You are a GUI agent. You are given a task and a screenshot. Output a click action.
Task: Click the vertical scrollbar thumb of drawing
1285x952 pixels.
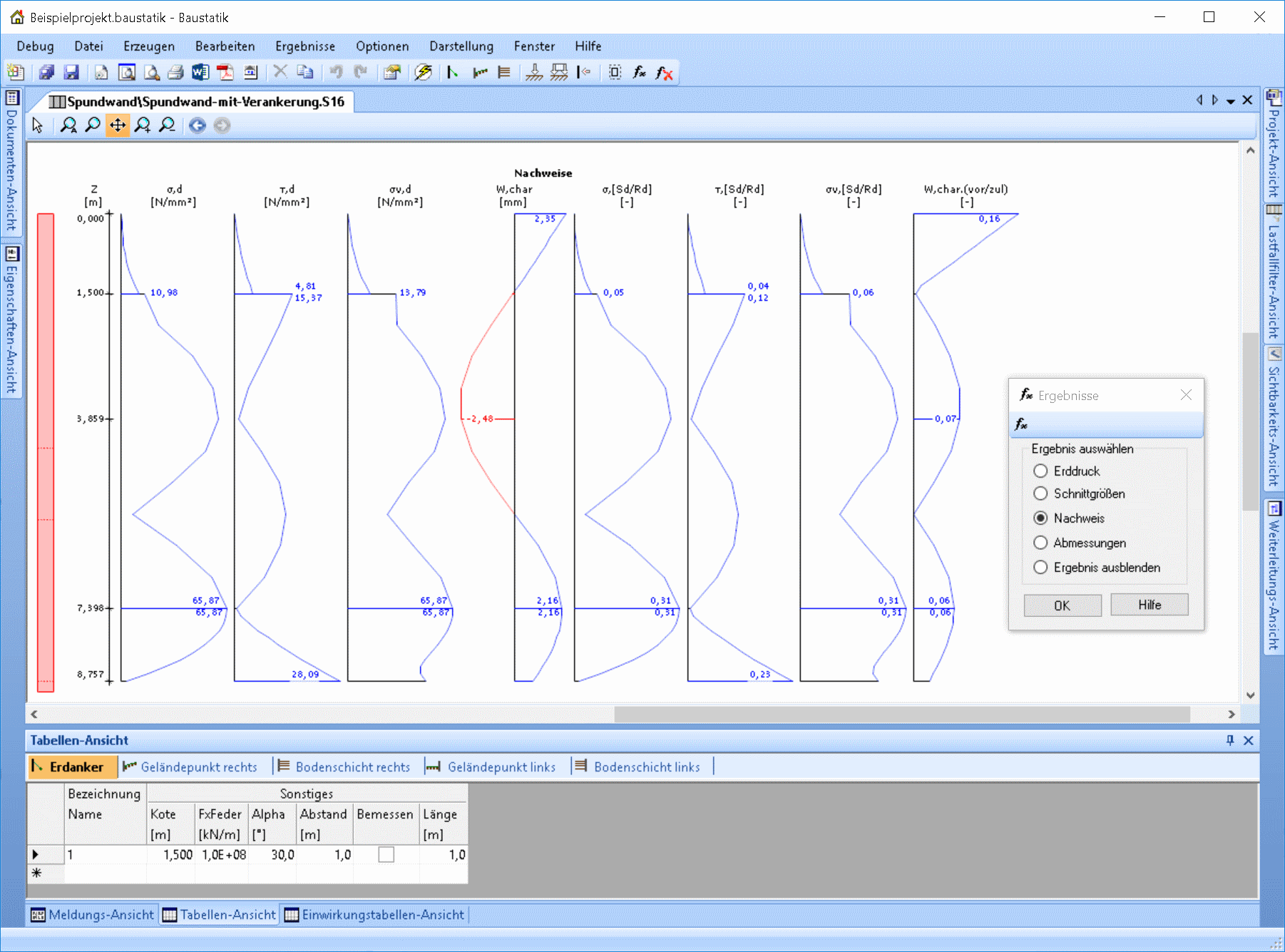coord(1249,421)
